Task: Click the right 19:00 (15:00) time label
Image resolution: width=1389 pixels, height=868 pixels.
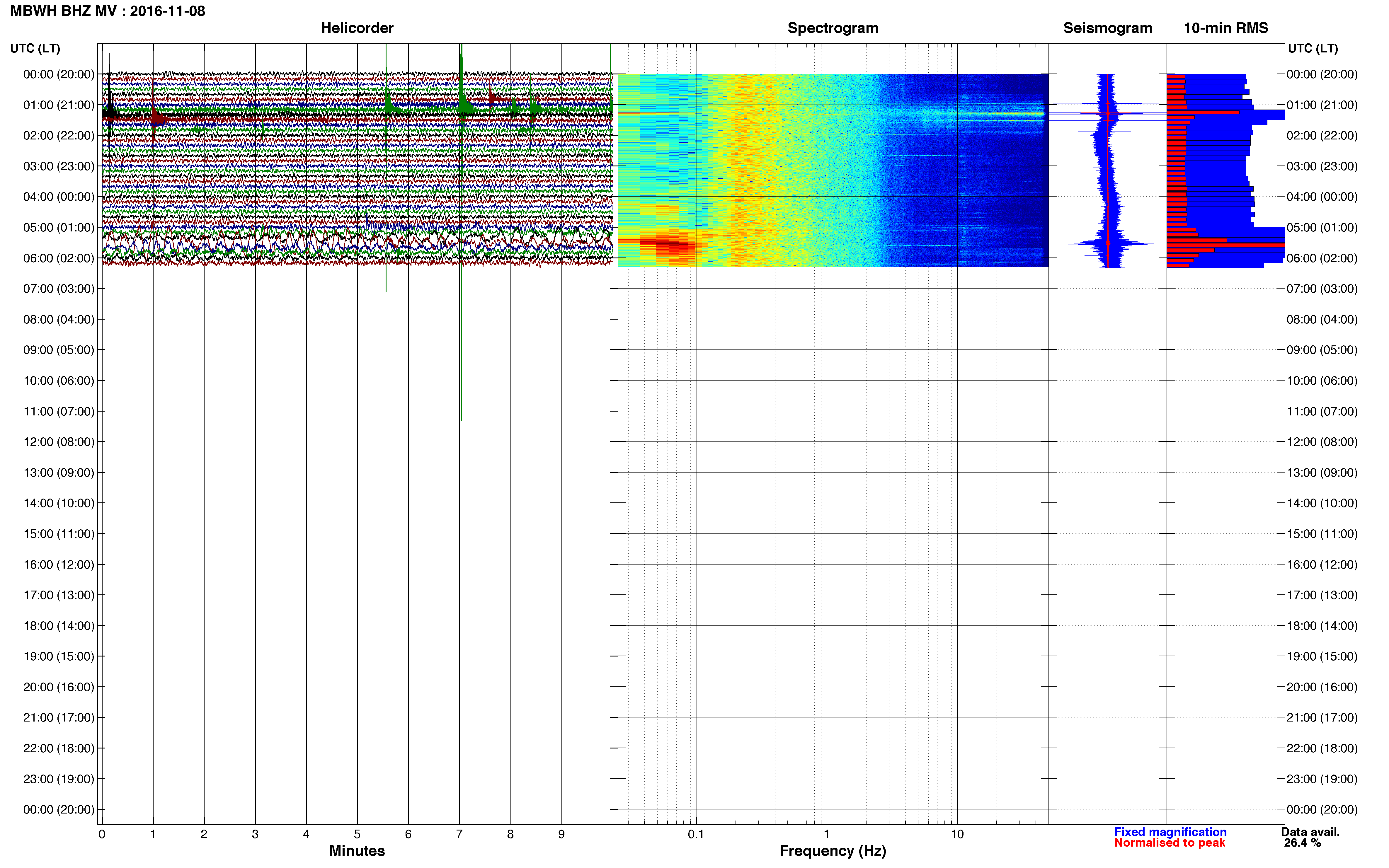Action: 1322,656
